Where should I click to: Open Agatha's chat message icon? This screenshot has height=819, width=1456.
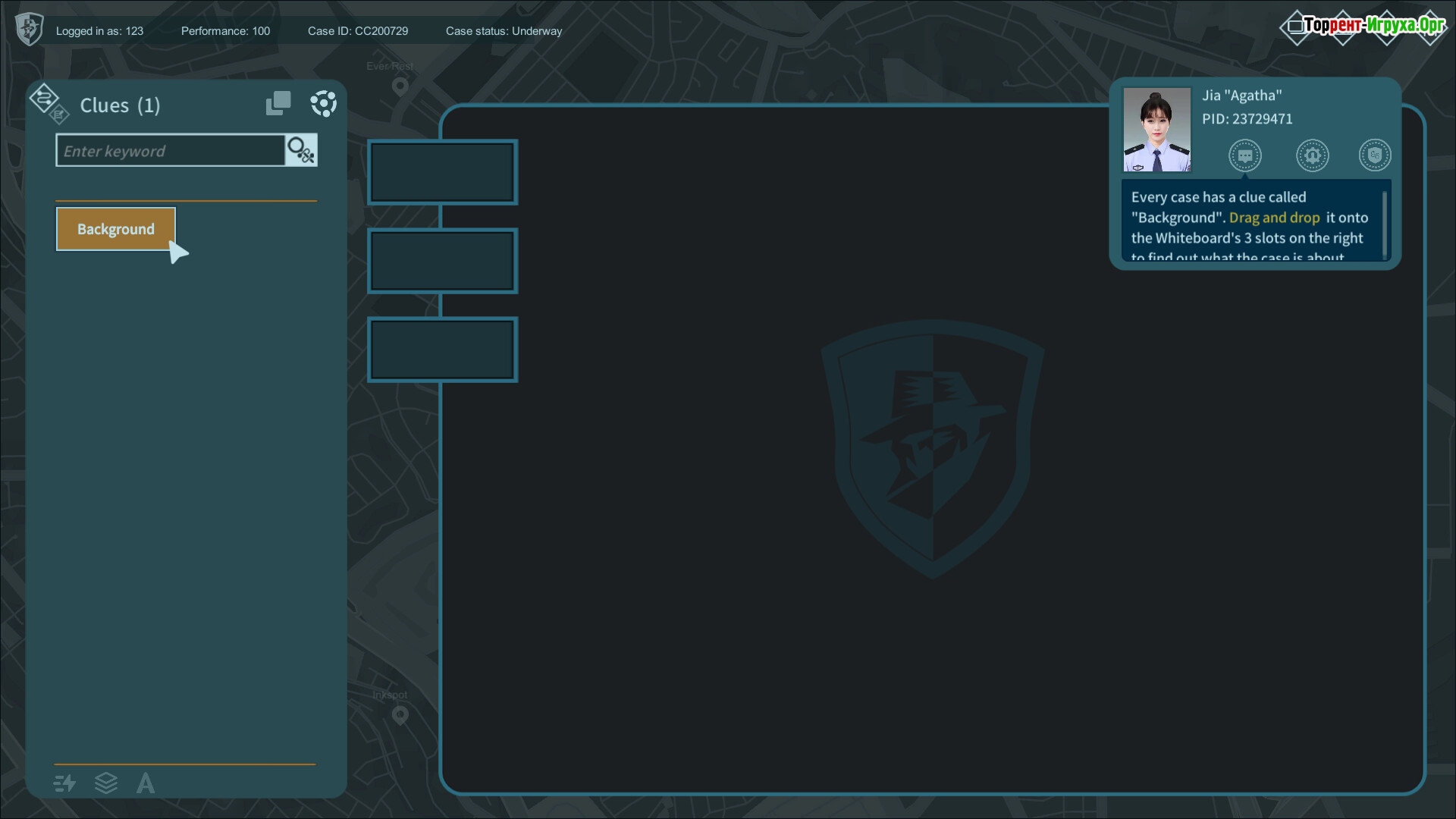[1244, 155]
